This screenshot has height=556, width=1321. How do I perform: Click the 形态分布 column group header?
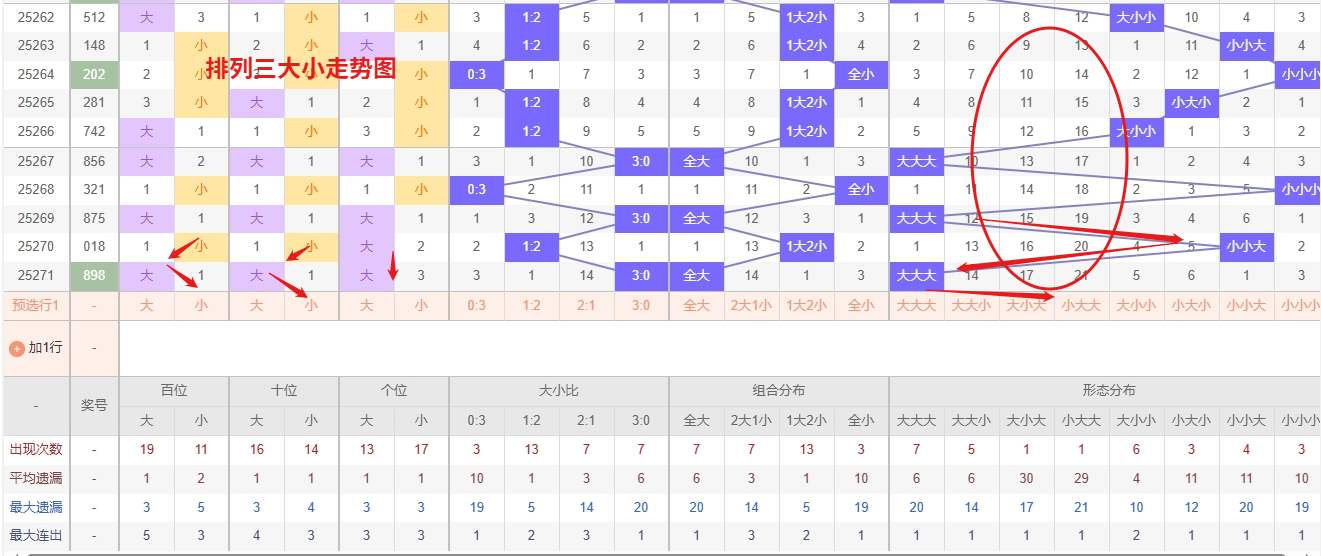(x=1105, y=391)
